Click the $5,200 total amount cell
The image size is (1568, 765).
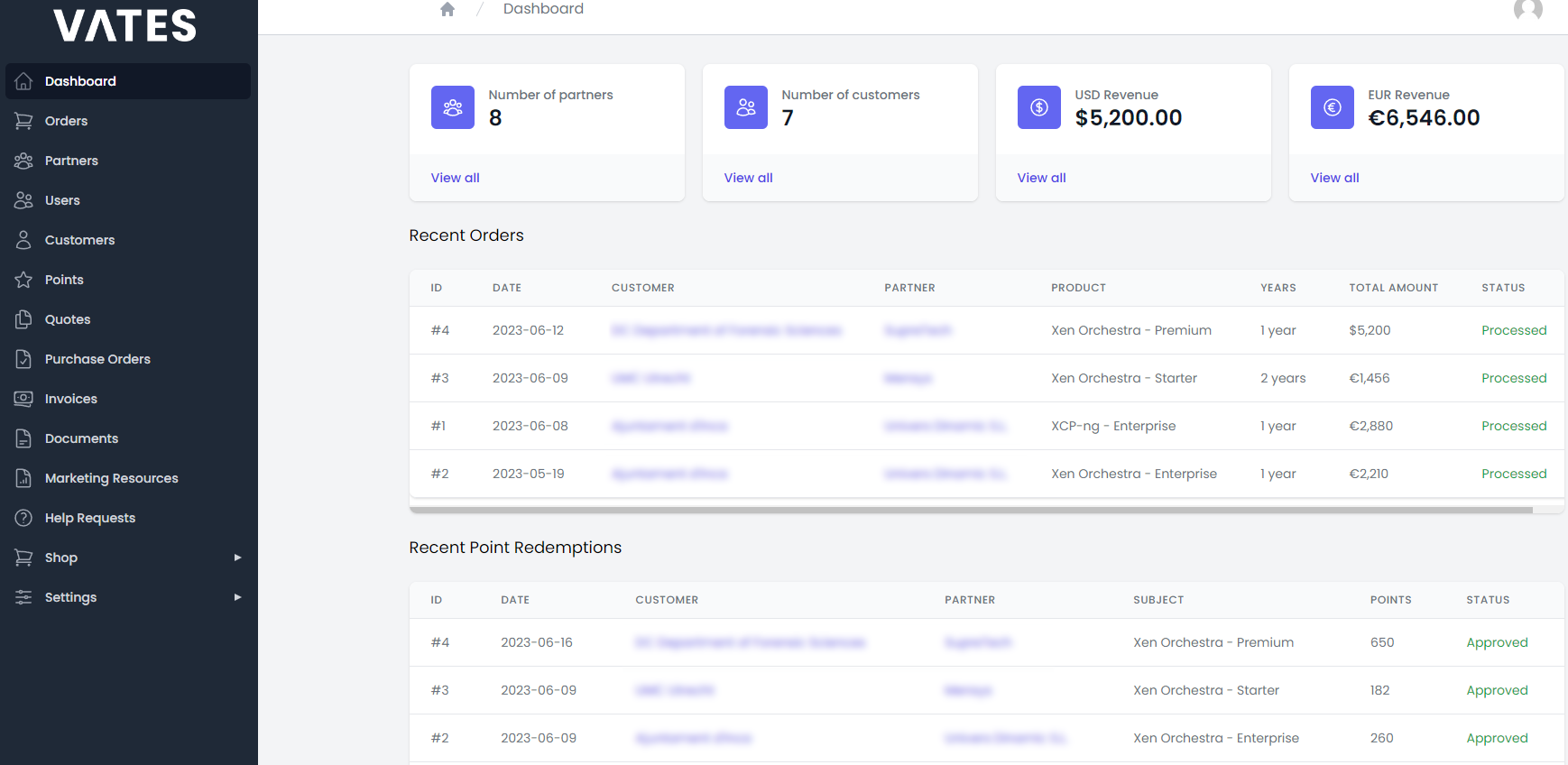coord(1370,330)
